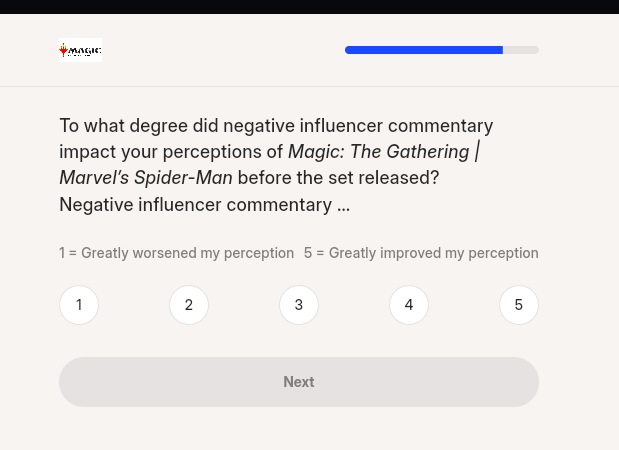Choose rating 2 radio option
Screen dimensions: 619x450
[189, 305]
